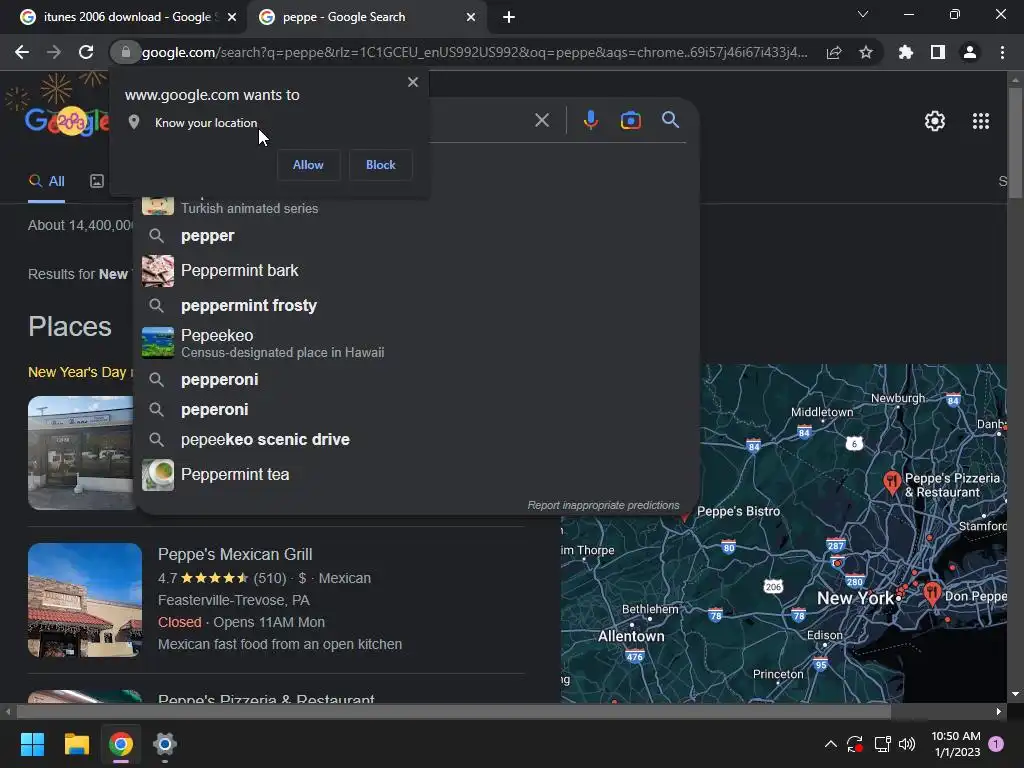Select the All results tab
The height and width of the screenshot is (768, 1024).
[46, 182]
